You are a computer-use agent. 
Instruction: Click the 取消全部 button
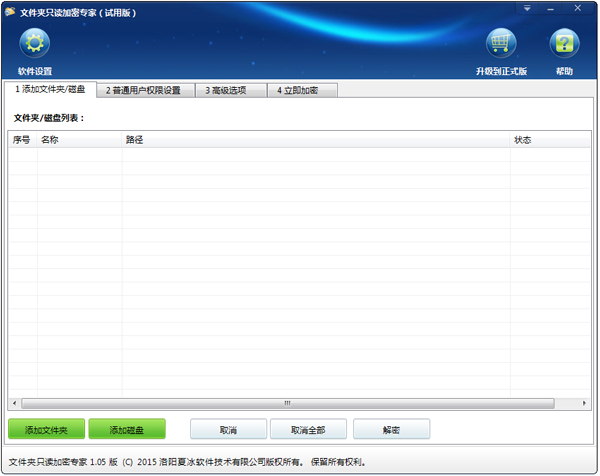tap(308, 429)
